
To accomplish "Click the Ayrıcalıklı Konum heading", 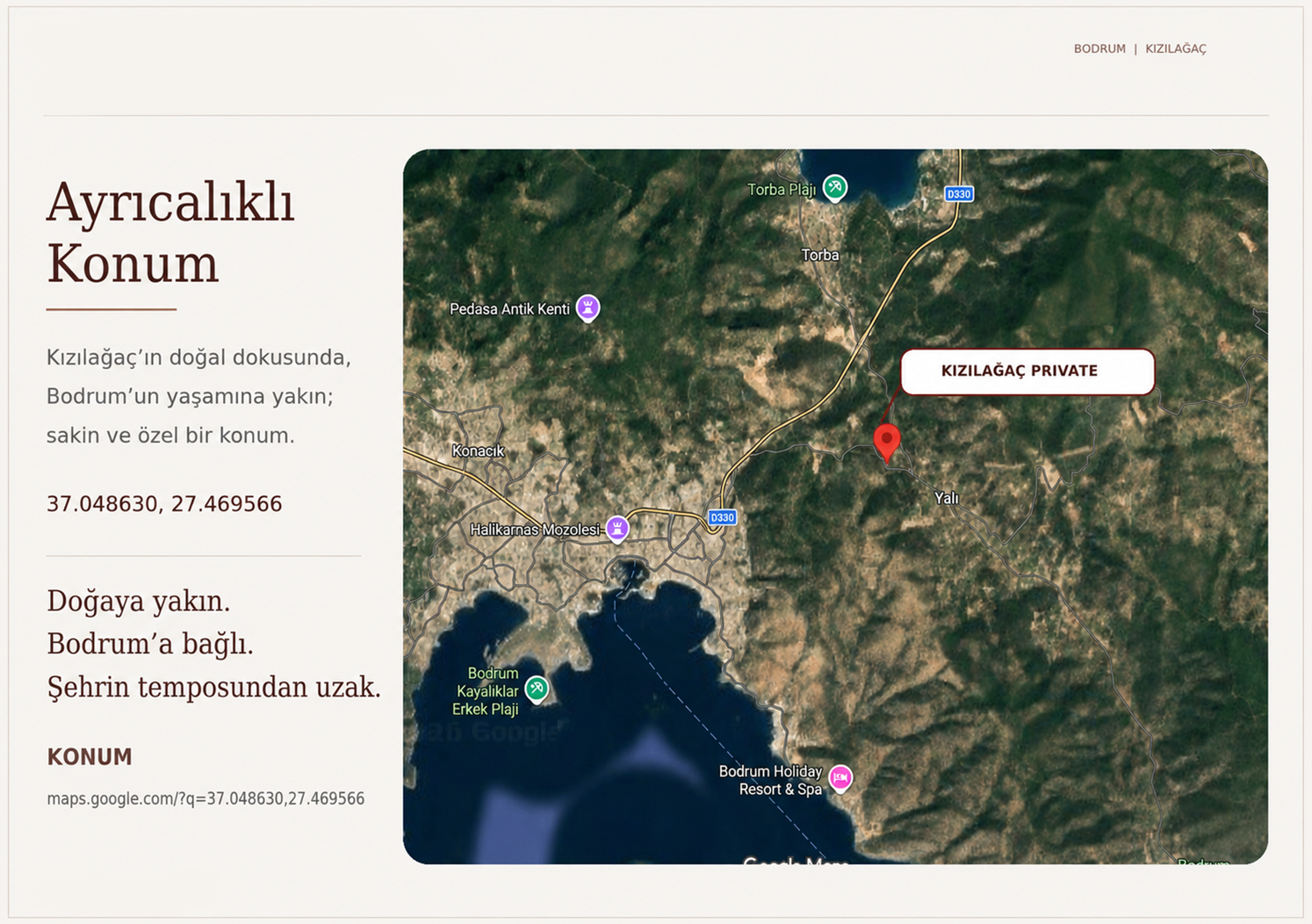I will coord(170,233).
